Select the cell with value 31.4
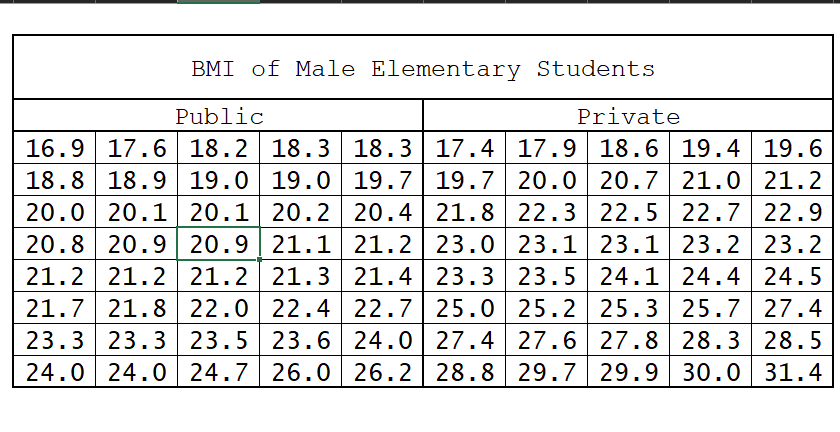This screenshot has width=840, height=432. tap(792, 374)
